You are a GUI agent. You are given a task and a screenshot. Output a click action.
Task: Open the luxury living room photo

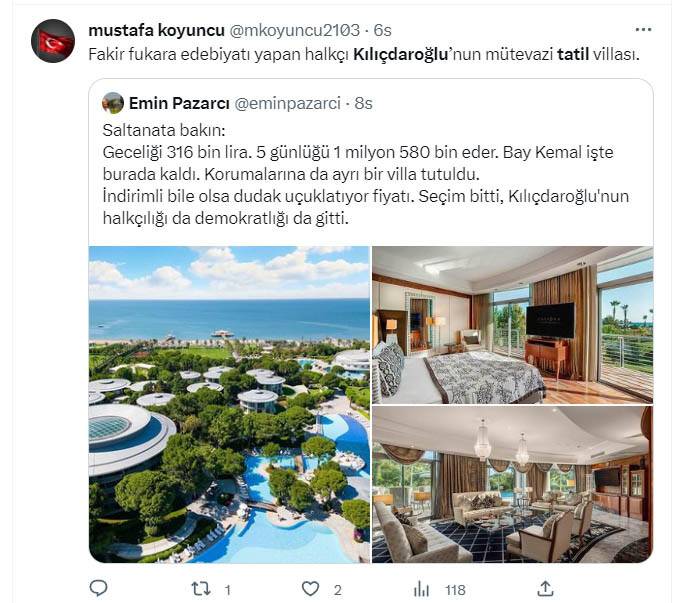pos(512,484)
